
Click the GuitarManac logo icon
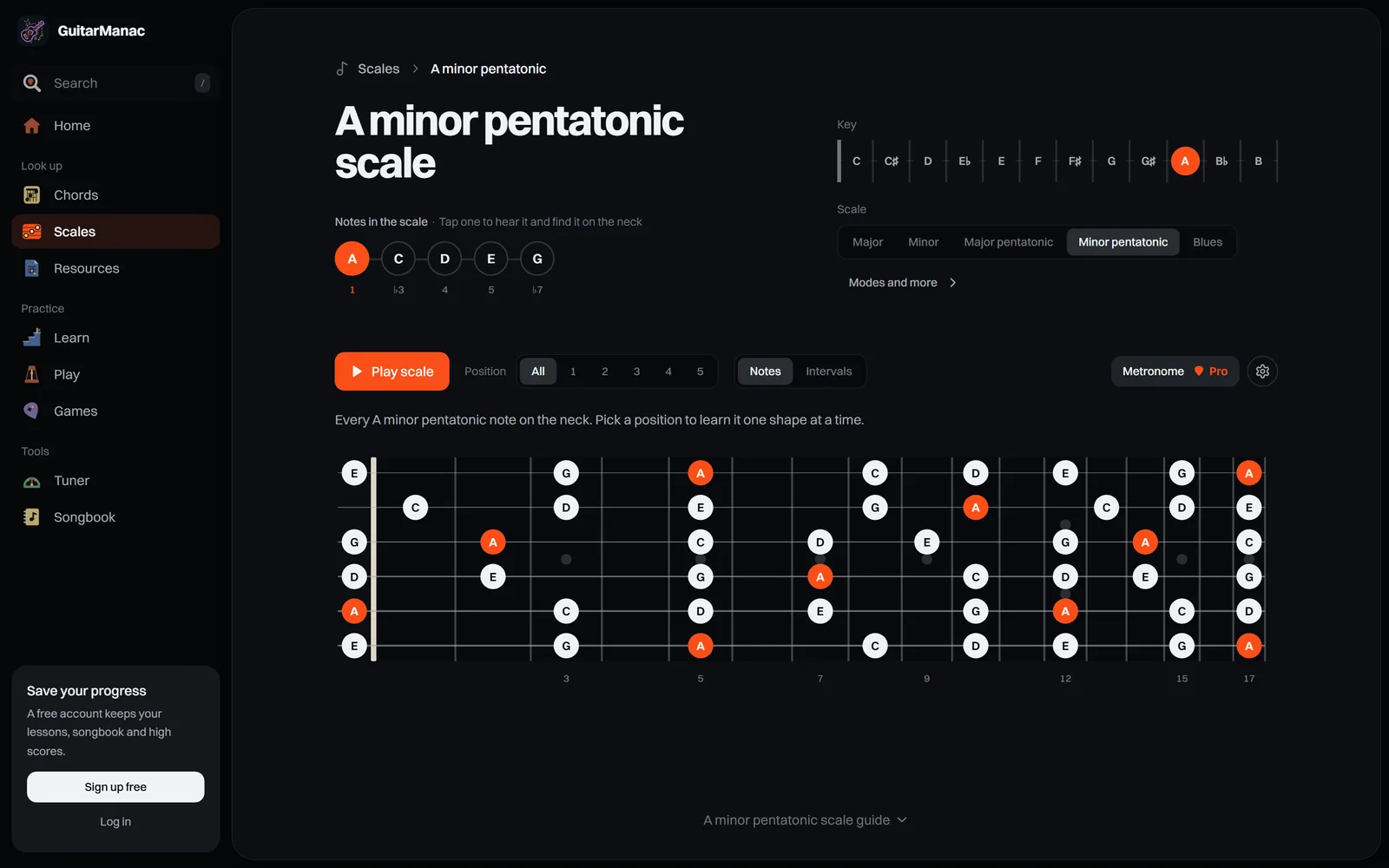[x=33, y=31]
